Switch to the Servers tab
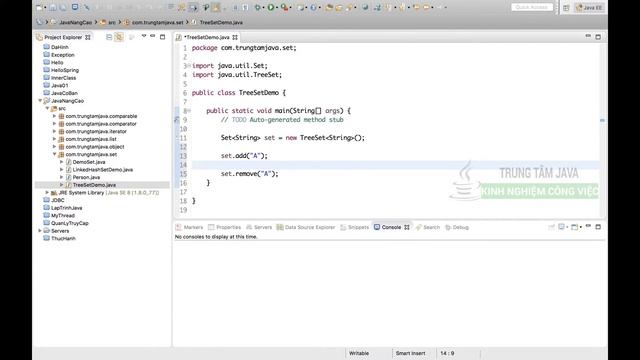The height and width of the screenshot is (360, 640). (x=259, y=227)
